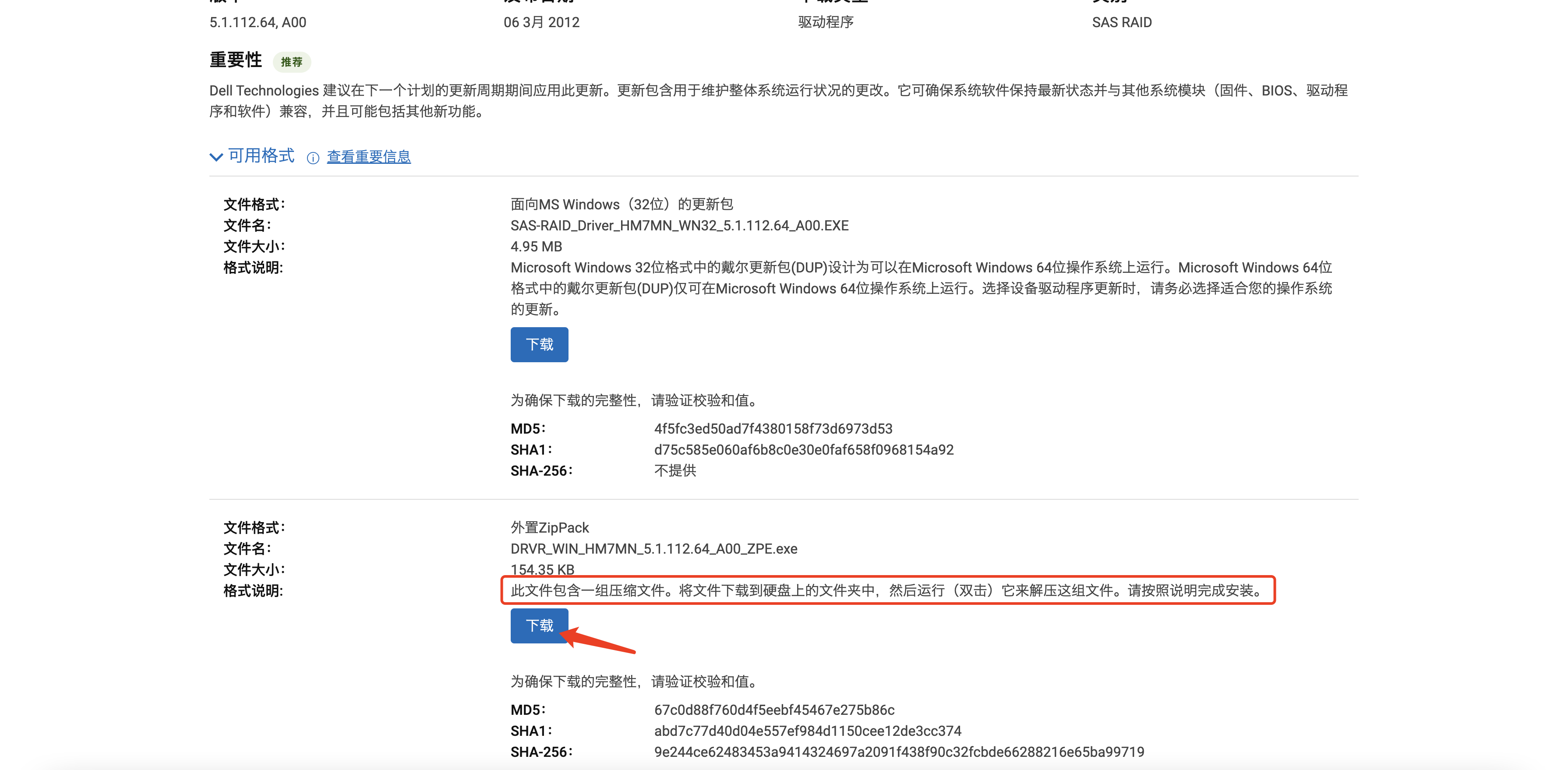Click the SHA1 value starting with abd7c77

807,731
